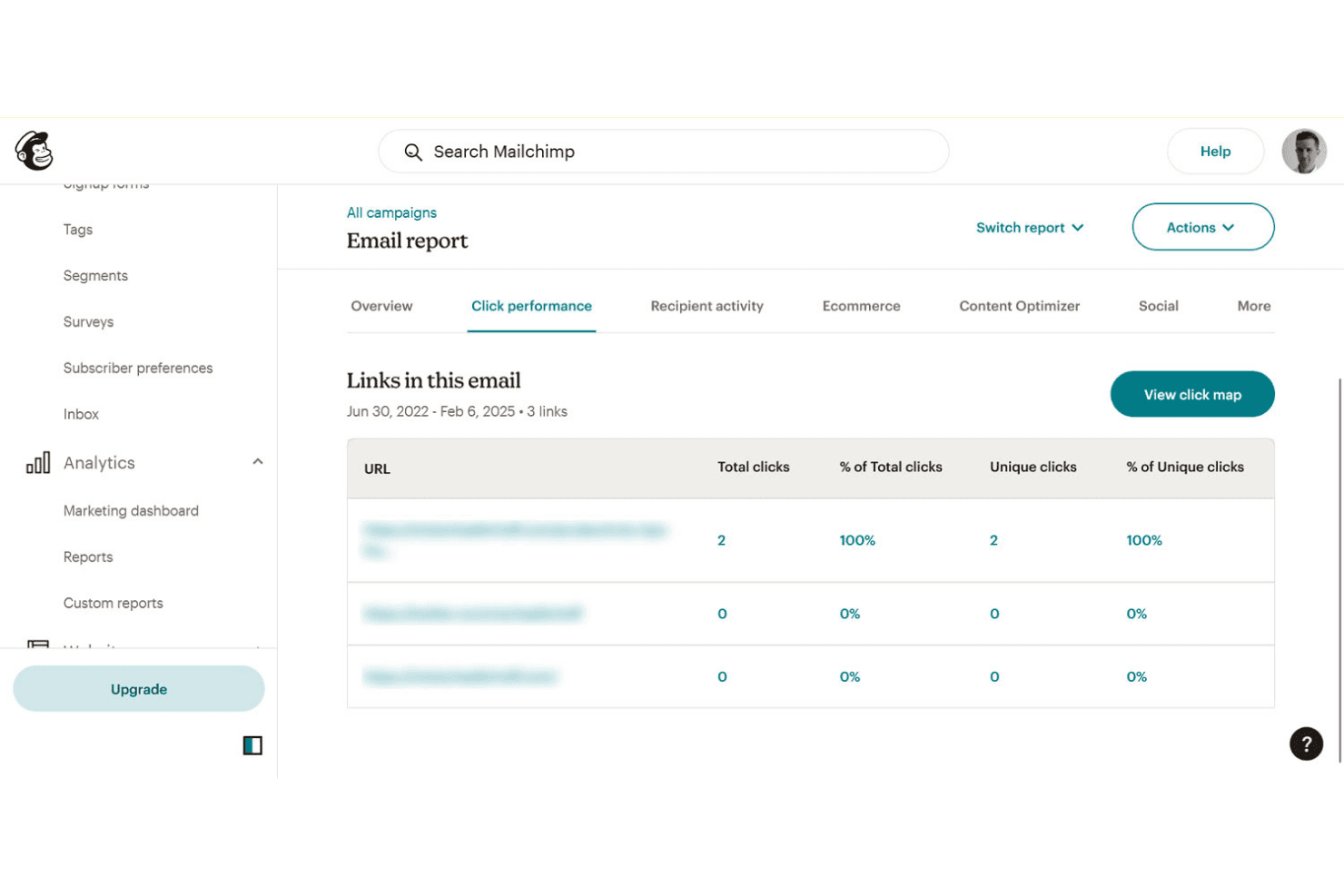Screen dimensions: 1344x896
Task: Click the Analytics bar chart icon
Action: 38,463
